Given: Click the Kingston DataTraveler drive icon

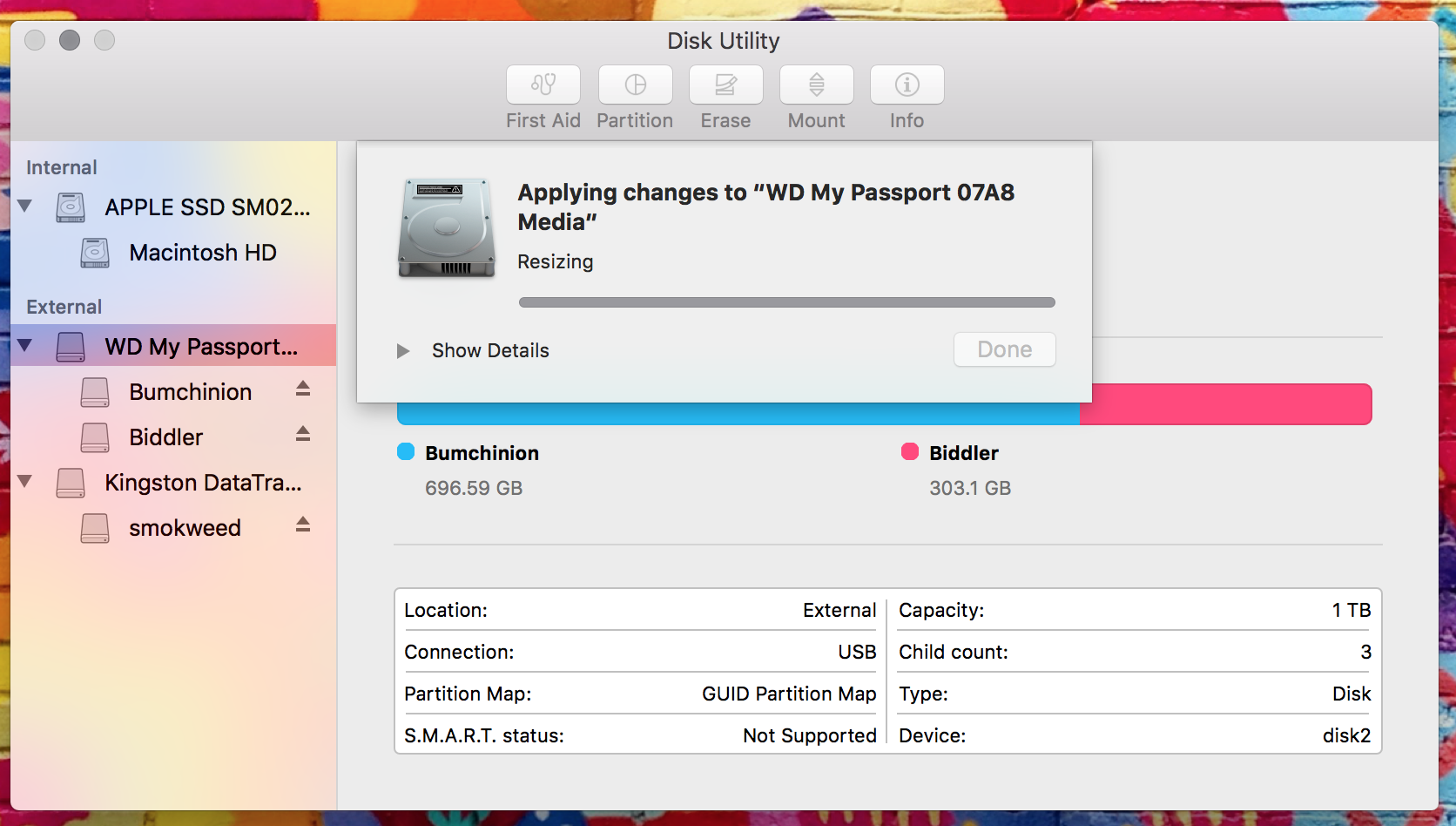Looking at the screenshot, I should (70, 482).
